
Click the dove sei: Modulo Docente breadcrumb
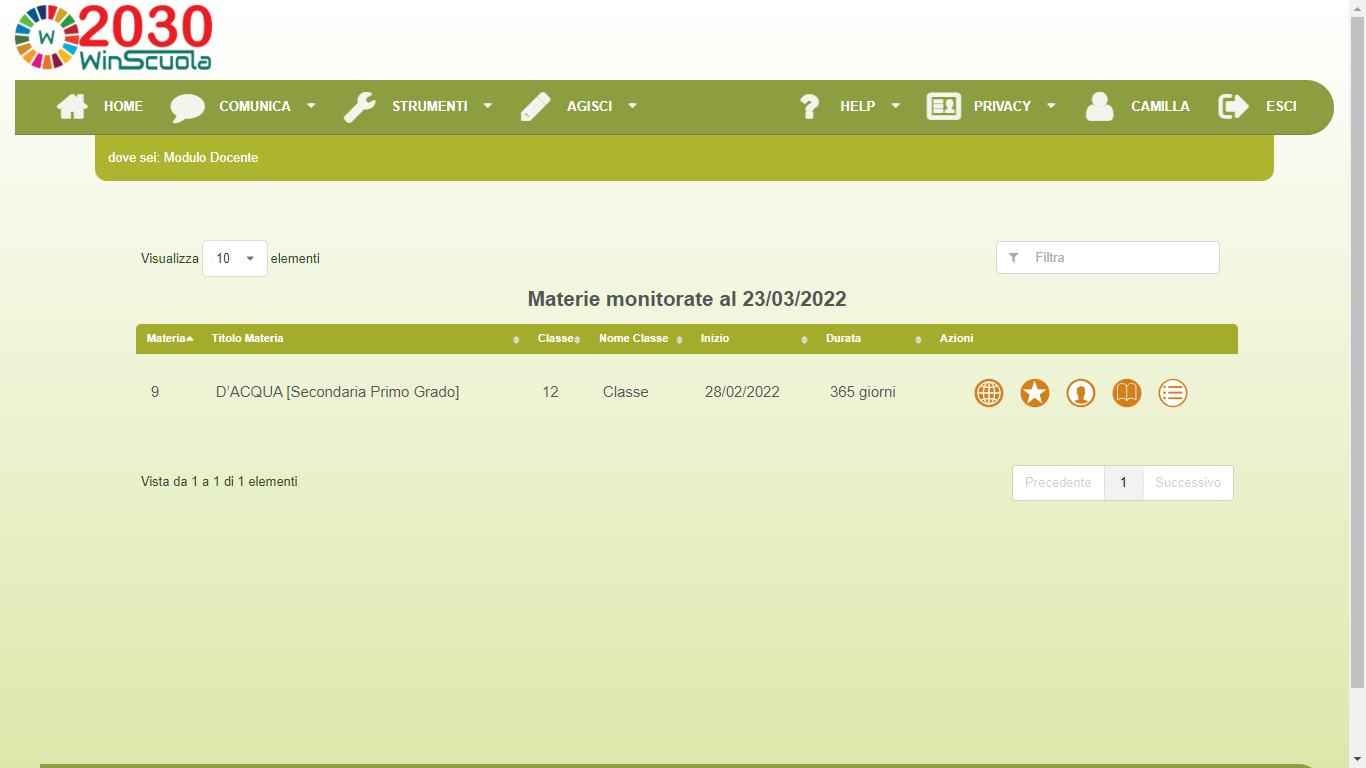coord(183,158)
